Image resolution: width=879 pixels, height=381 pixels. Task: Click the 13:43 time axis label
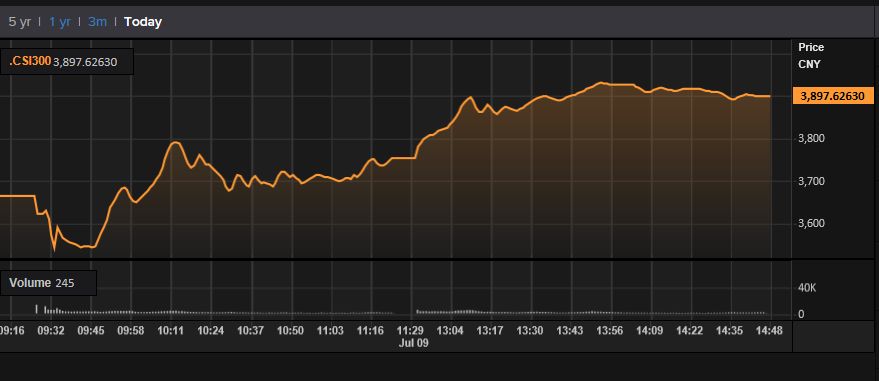coord(570,331)
